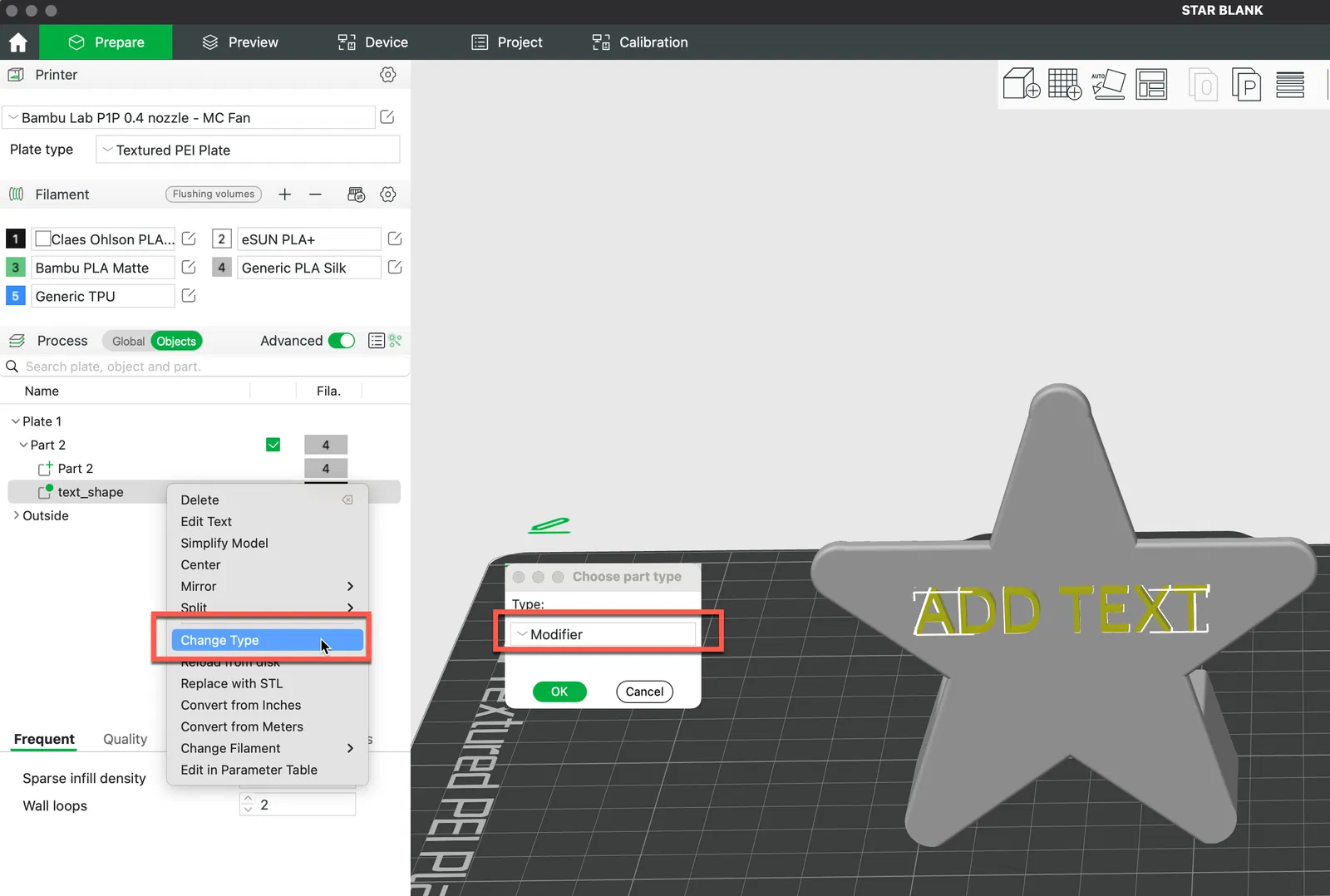Click the Split to parts icon
This screenshot has height=896, width=1330.
pyautogui.click(x=1246, y=85)
